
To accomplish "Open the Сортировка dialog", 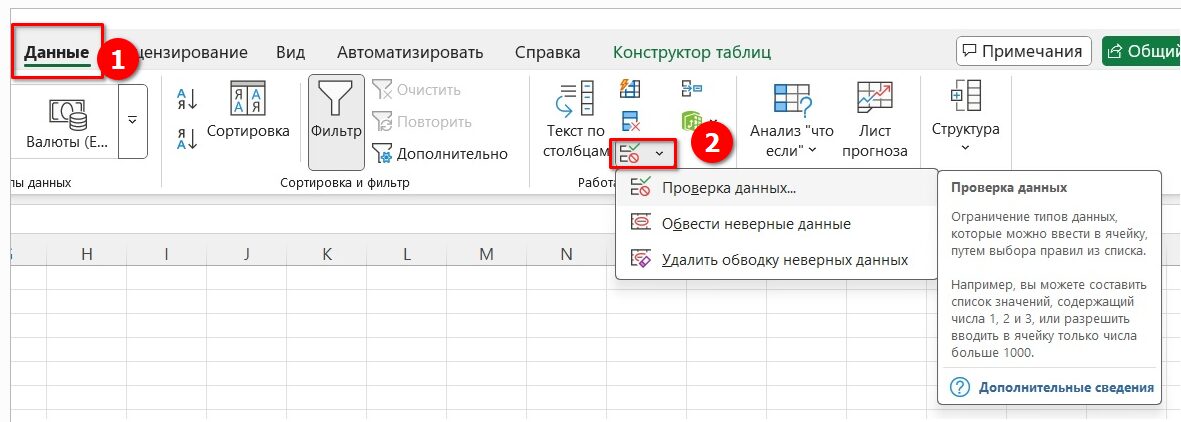I will coord(248,111).
